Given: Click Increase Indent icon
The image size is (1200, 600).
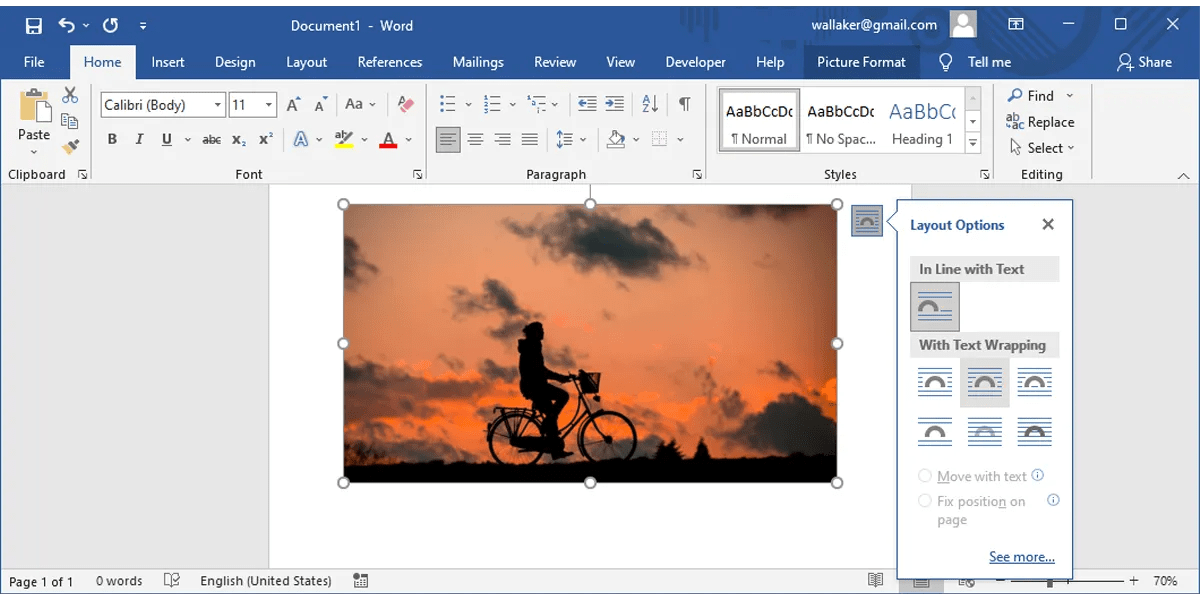Looking at the screenshot, I should (x=614, y=104).
